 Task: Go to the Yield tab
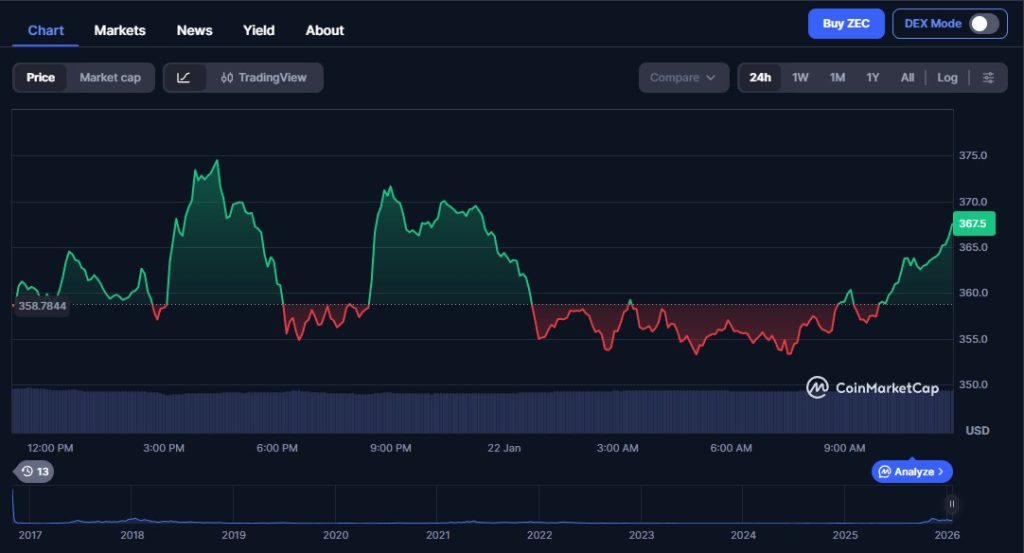259,30
